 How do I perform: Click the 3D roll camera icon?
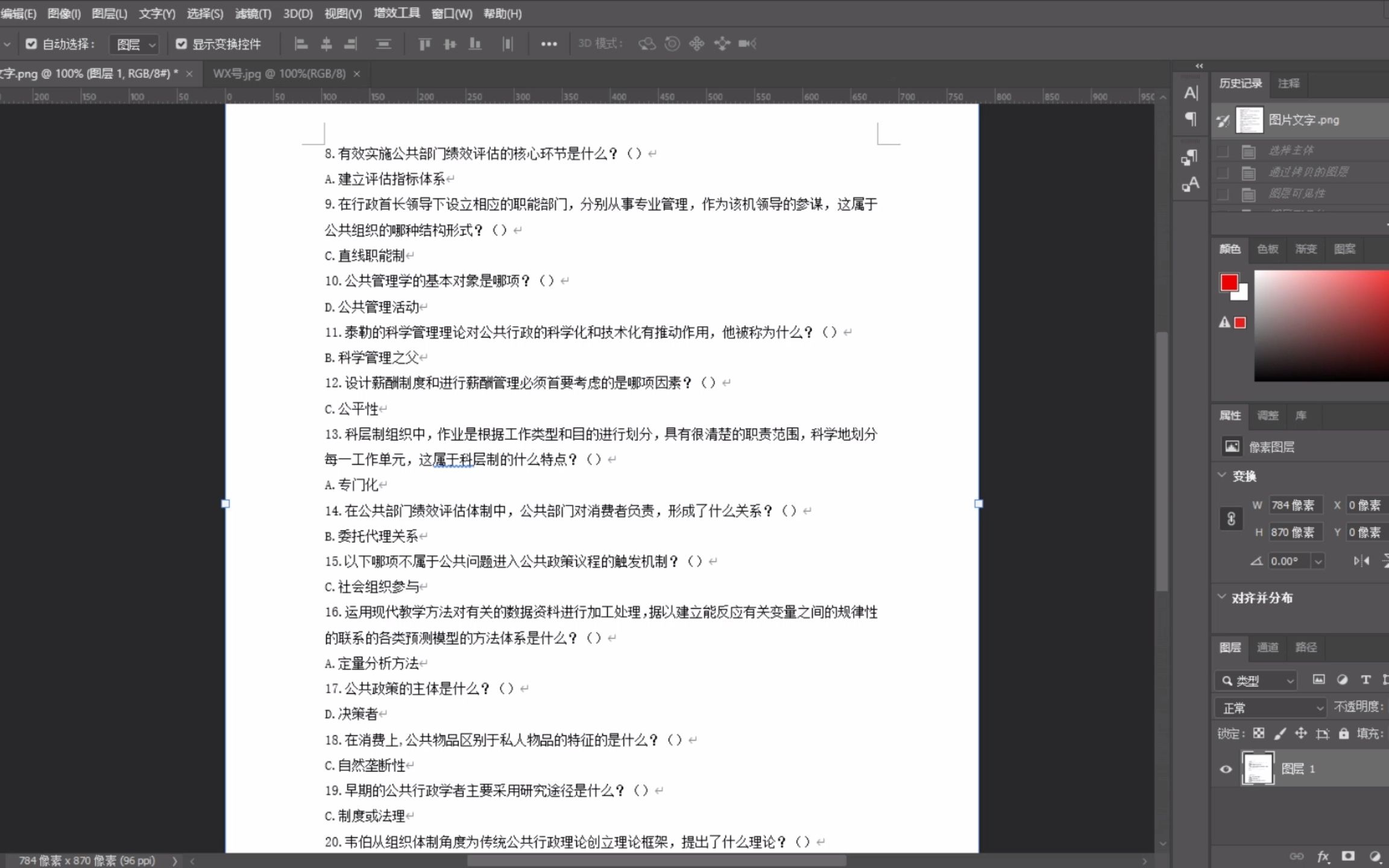(x=672, y=44)
